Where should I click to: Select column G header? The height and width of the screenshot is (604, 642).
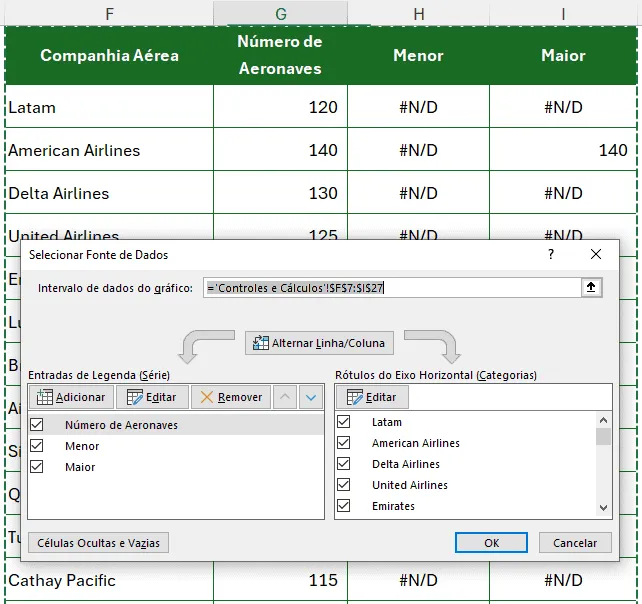[280, 14]
